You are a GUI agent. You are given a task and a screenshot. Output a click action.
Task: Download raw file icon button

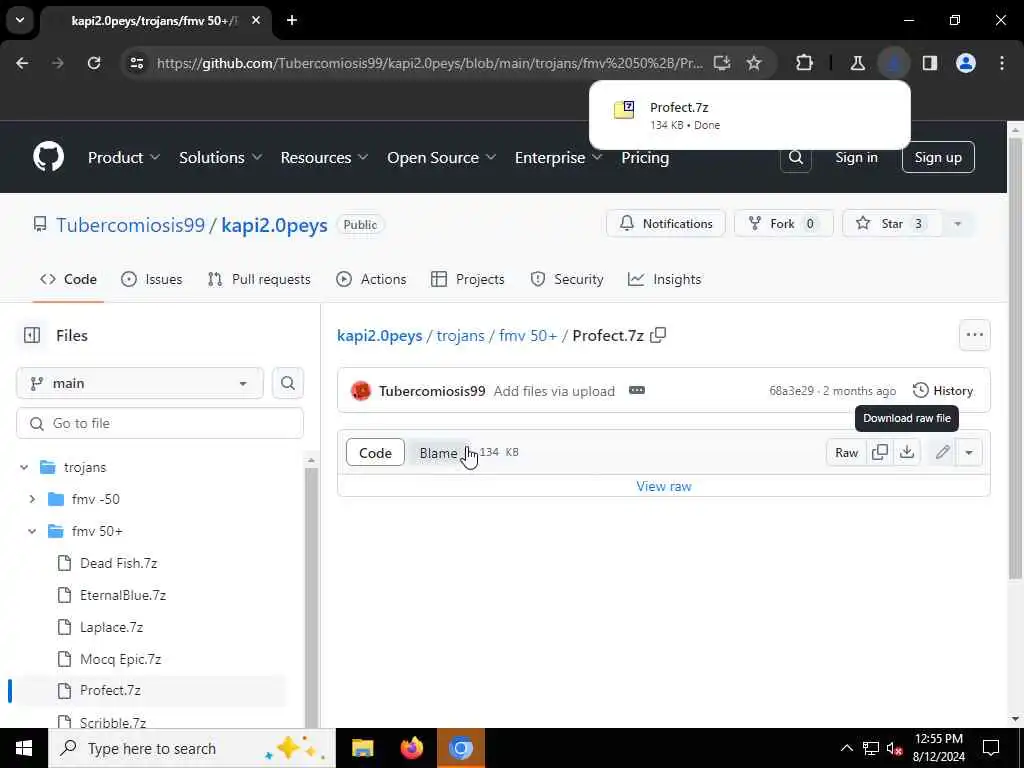pos(907,453)
